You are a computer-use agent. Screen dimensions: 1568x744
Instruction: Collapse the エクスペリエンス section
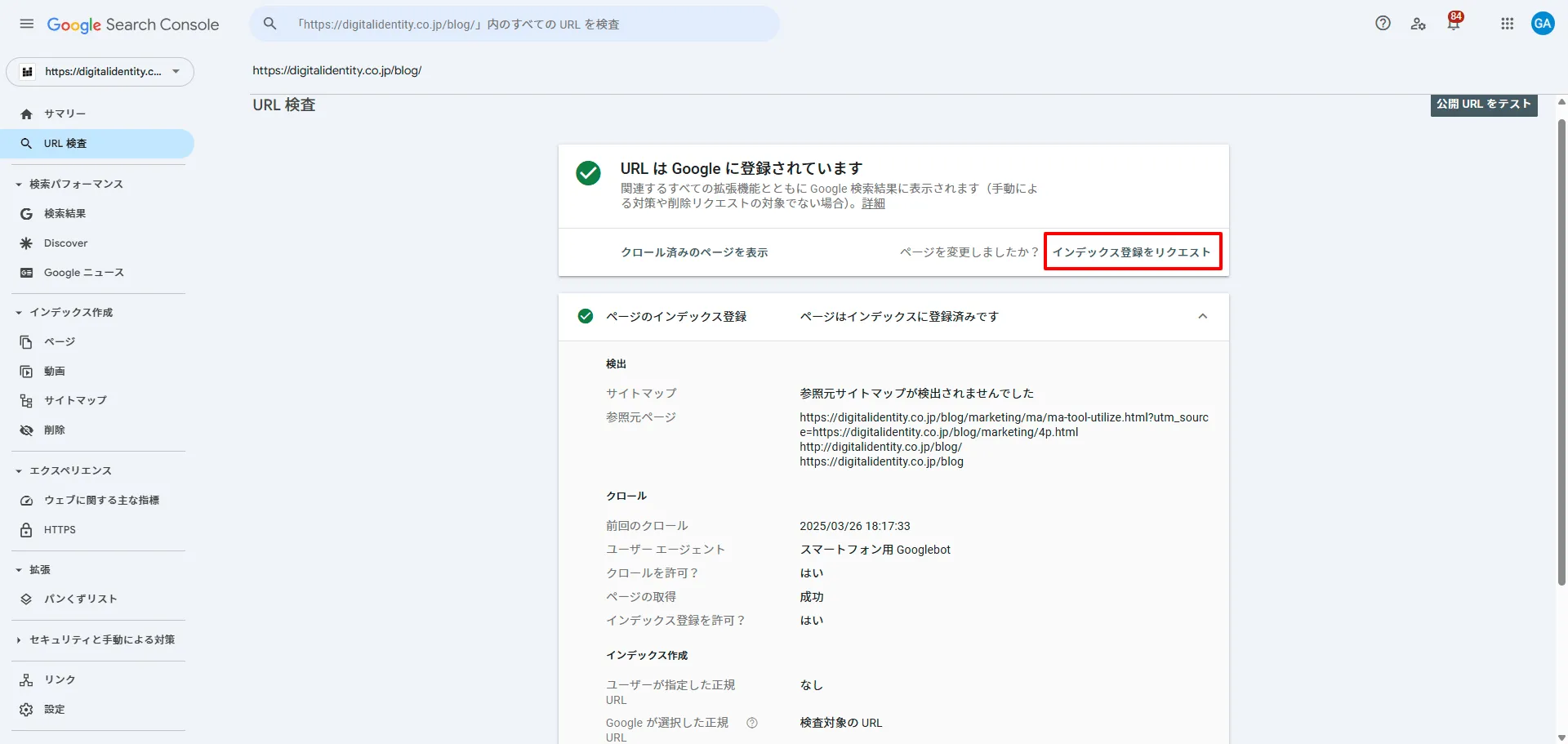point(18,471)
